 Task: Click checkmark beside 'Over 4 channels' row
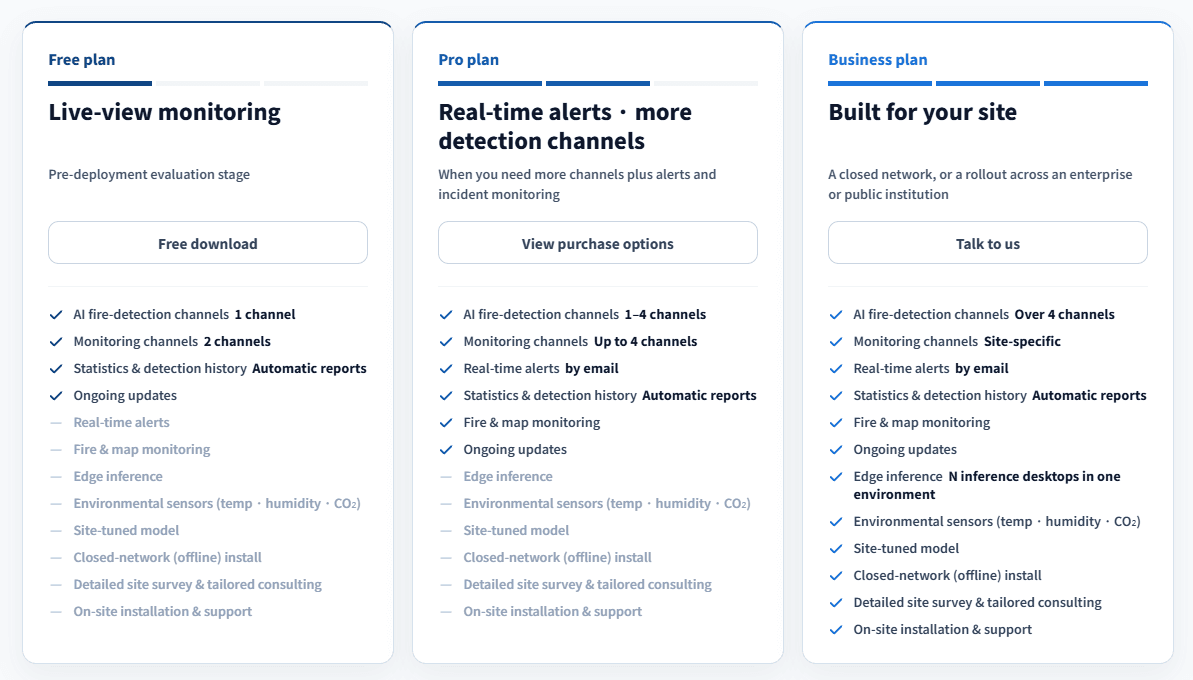pos(836,315)
